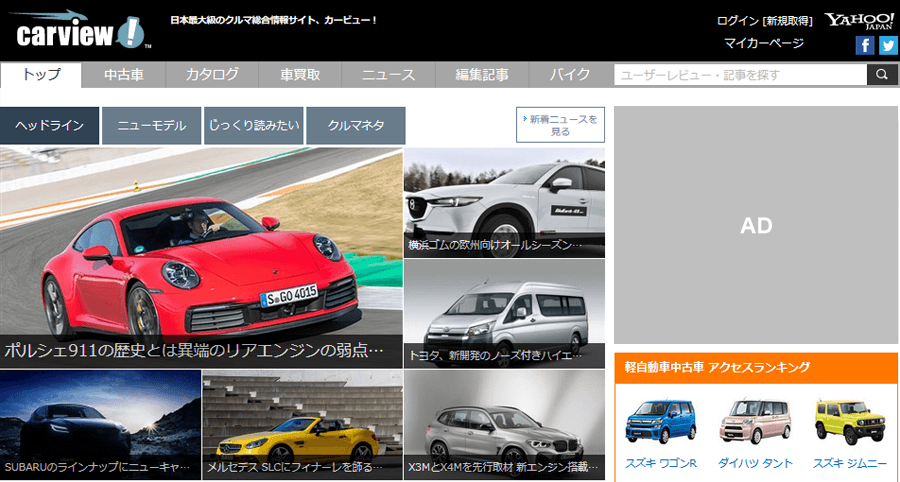The width and height of the screenshot is (900, 482).
Task: Open the Facebook icon
Action: (865, 45)
